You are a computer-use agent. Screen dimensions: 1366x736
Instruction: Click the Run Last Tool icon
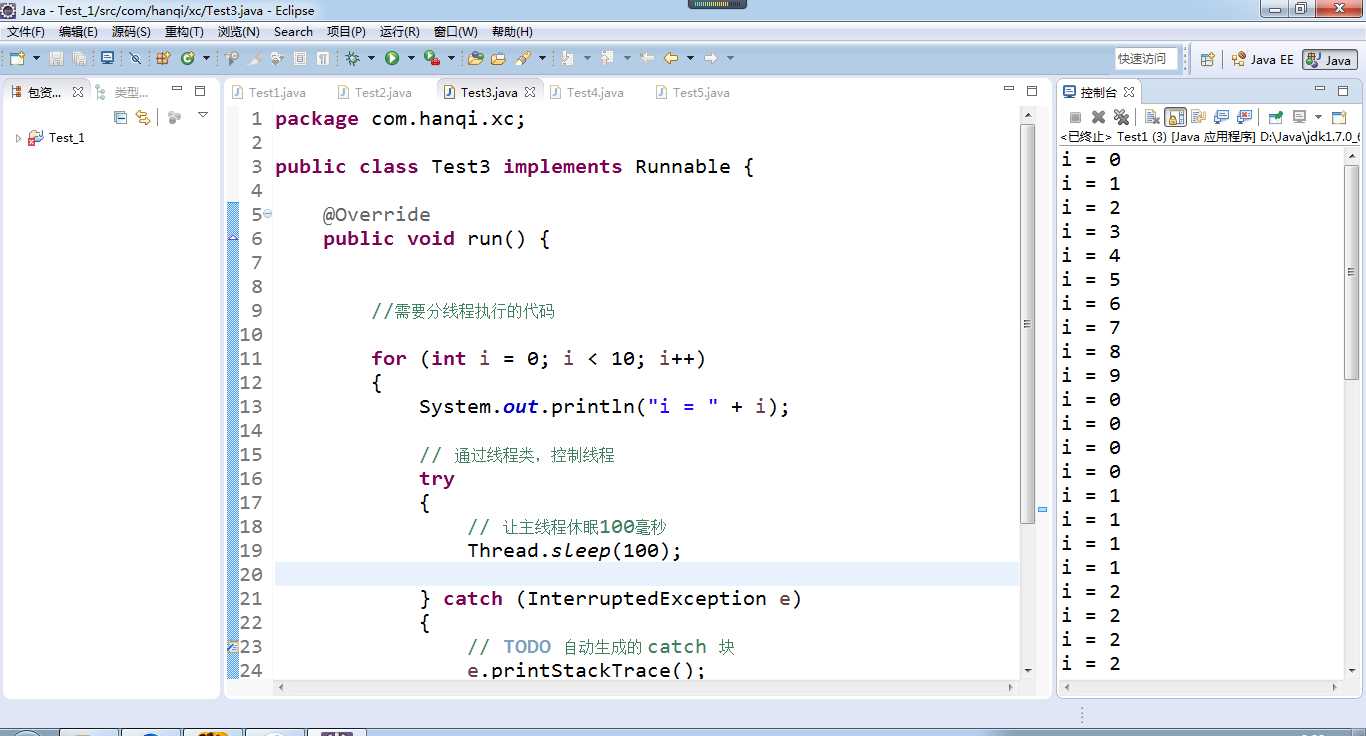click(x=431, y=59)
